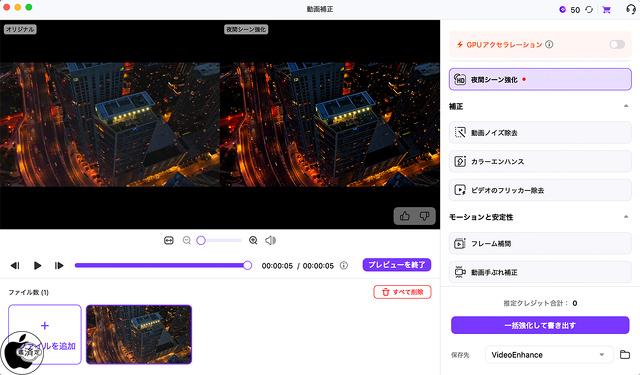The width and height of the screenshot is (640, 375).
Task: Select the city night video thumbnail
Action: [x=139, y=334]
